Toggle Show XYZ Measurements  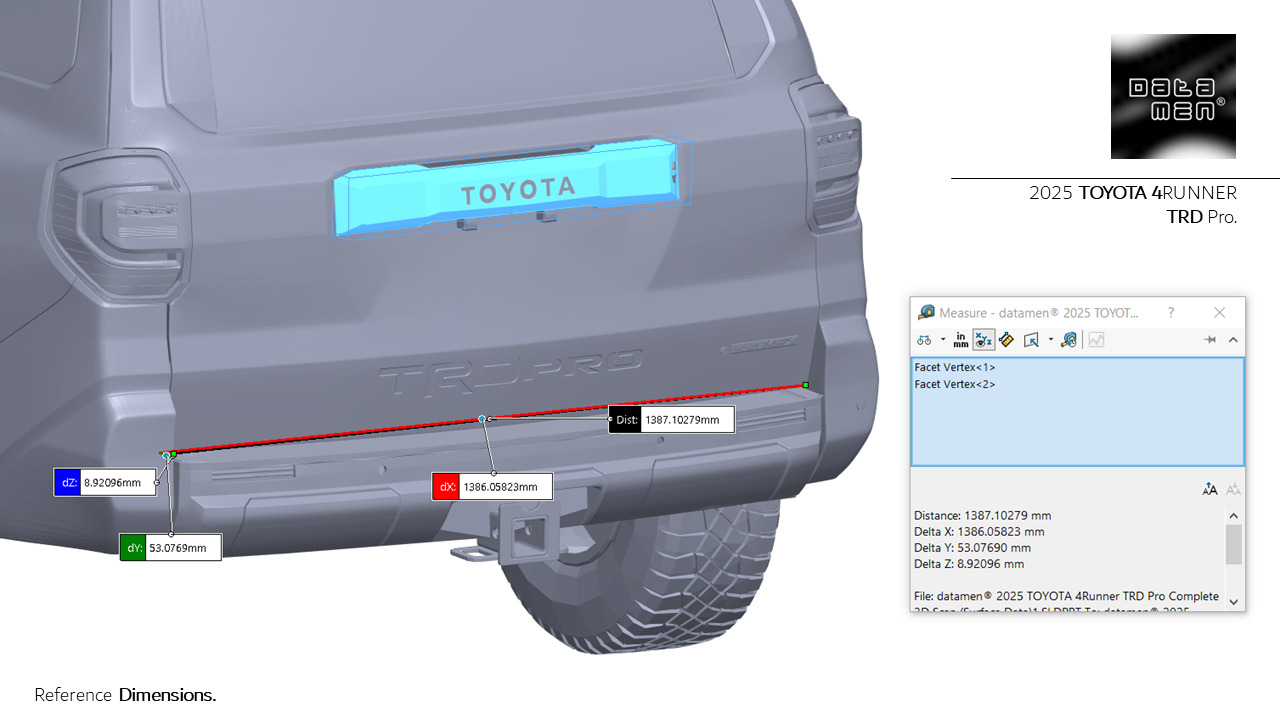(x=984, y=340)
